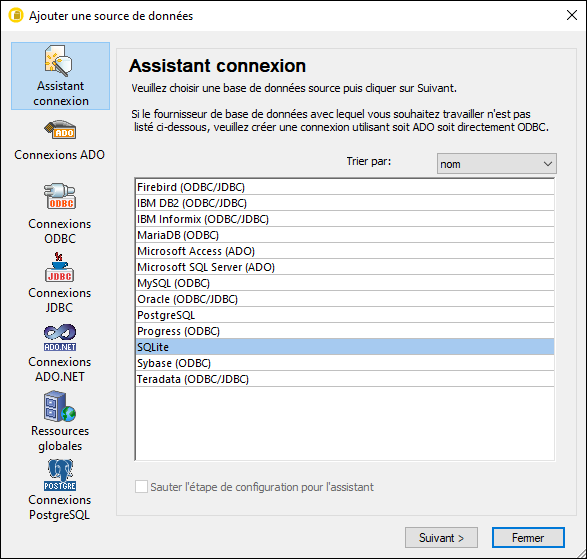587x559 pixels.
Task: Click the Fermer button
Action: click(528, 538)
